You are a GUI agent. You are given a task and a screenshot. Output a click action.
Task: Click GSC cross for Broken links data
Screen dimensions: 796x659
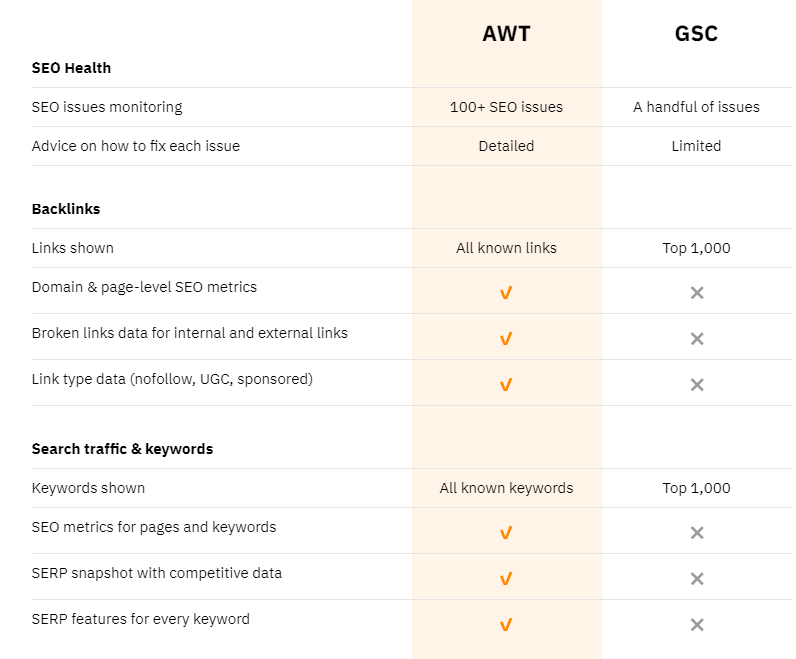tap(697, 339)
